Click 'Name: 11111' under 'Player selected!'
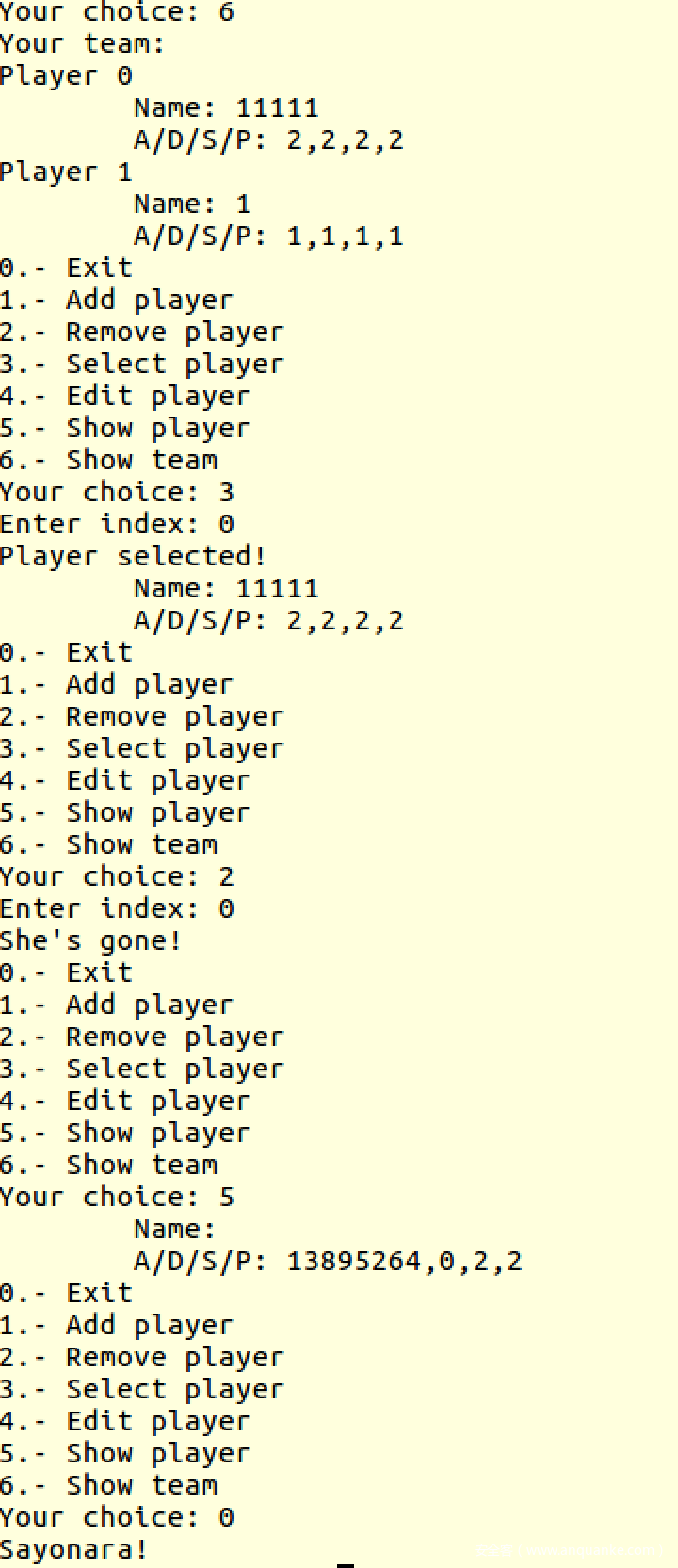This screenshot has width=678, height=1568. point(226,589)
